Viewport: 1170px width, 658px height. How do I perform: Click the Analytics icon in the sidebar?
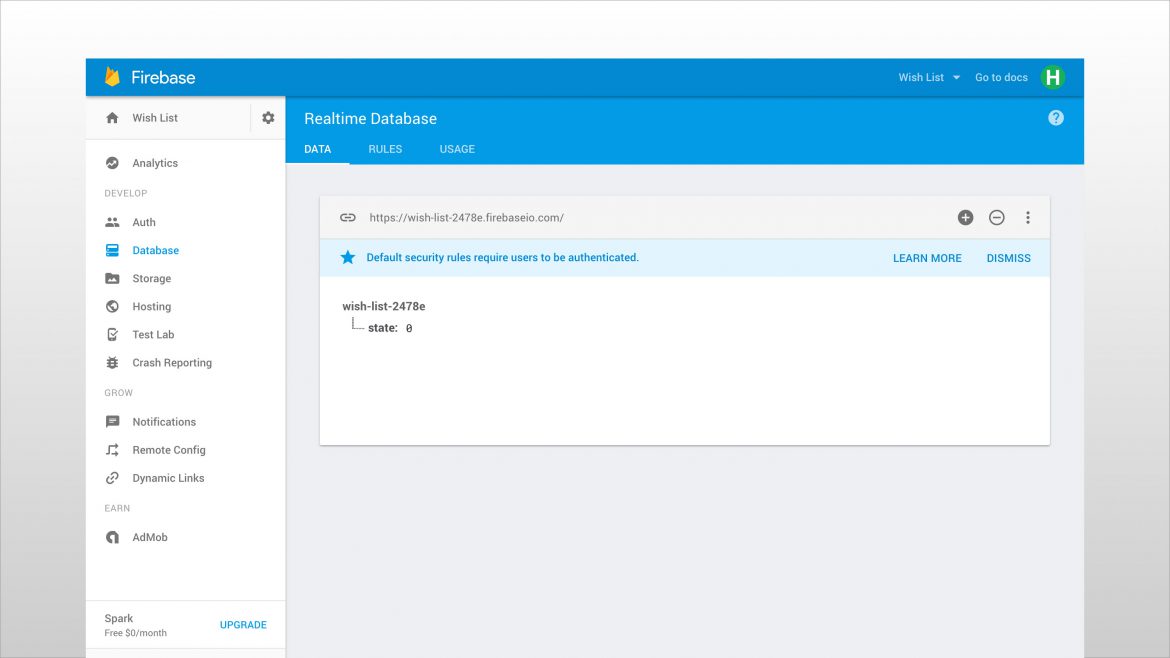point(112,163)
